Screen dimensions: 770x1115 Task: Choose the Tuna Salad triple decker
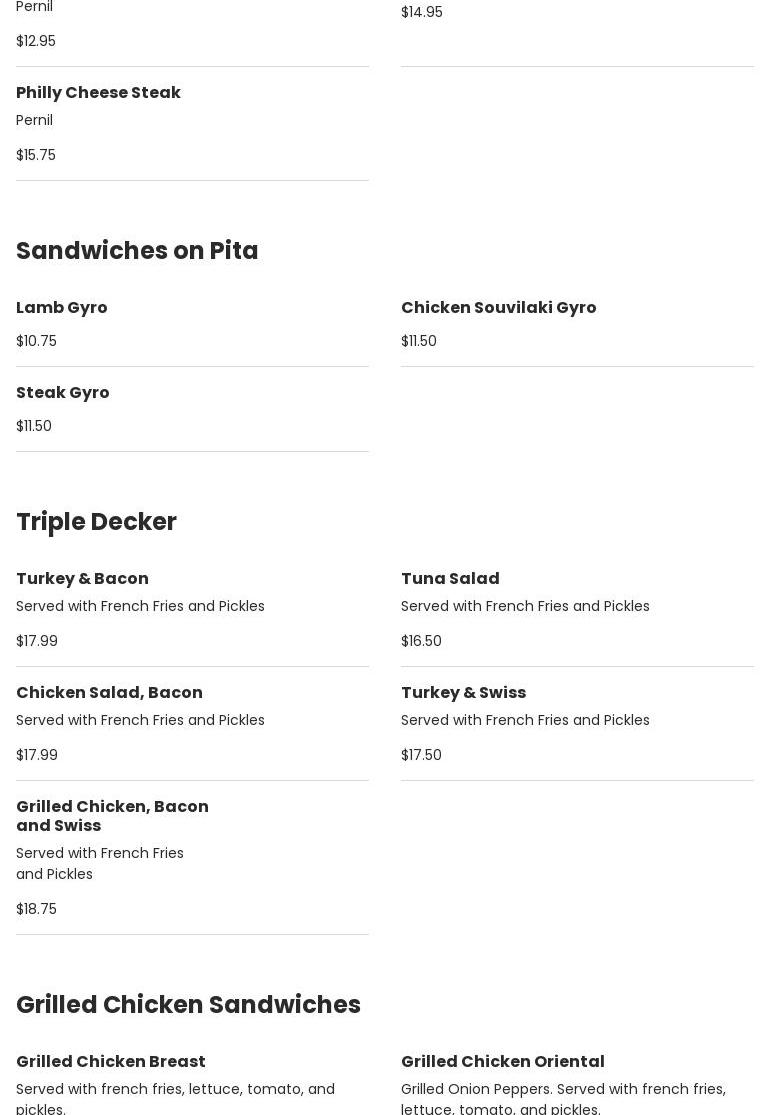click(450, 578)
